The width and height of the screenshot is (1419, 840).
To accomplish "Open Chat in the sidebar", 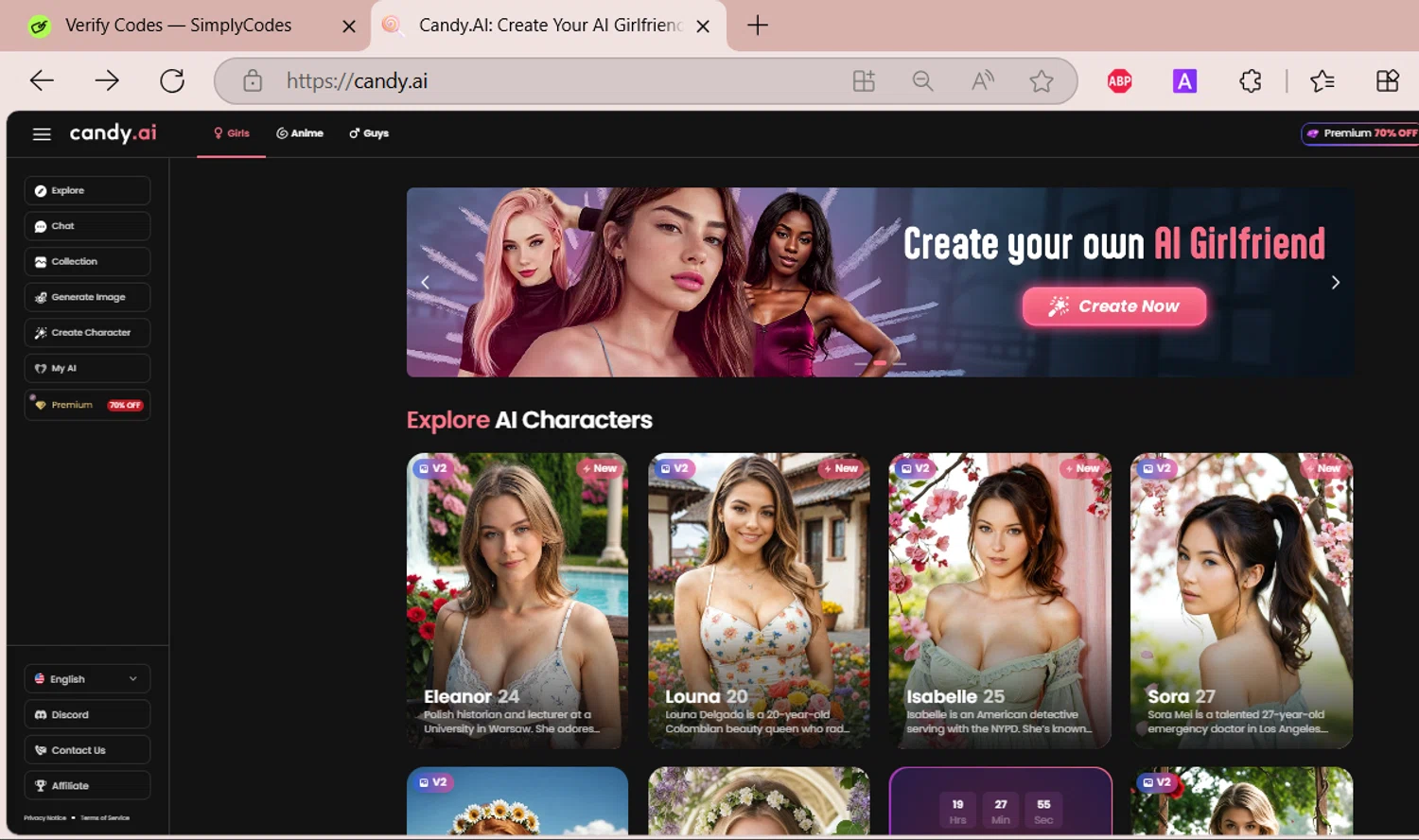I will tap(87, 226).
